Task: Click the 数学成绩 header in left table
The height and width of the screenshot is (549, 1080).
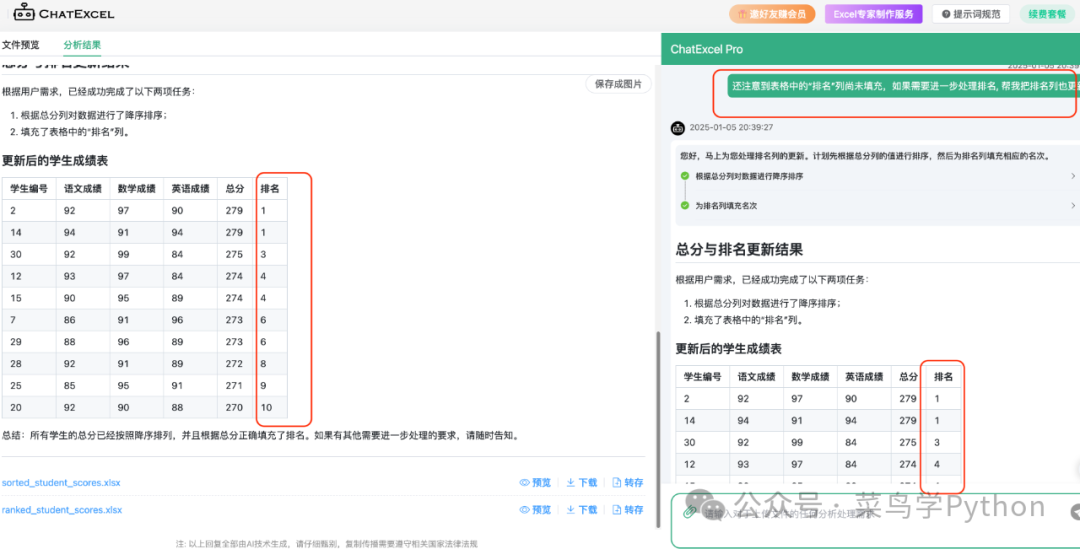Action: pos(136,189)
